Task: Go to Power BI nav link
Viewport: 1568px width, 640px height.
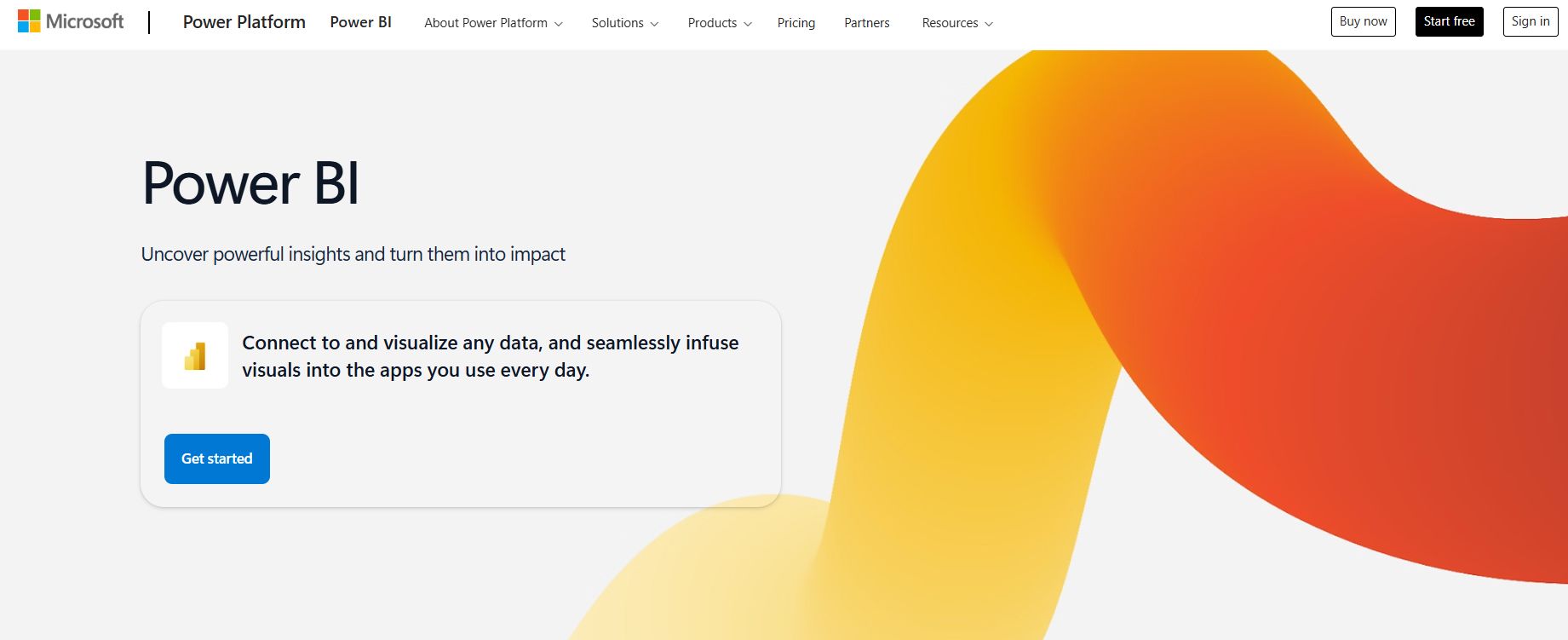Action: click(361, 22)
